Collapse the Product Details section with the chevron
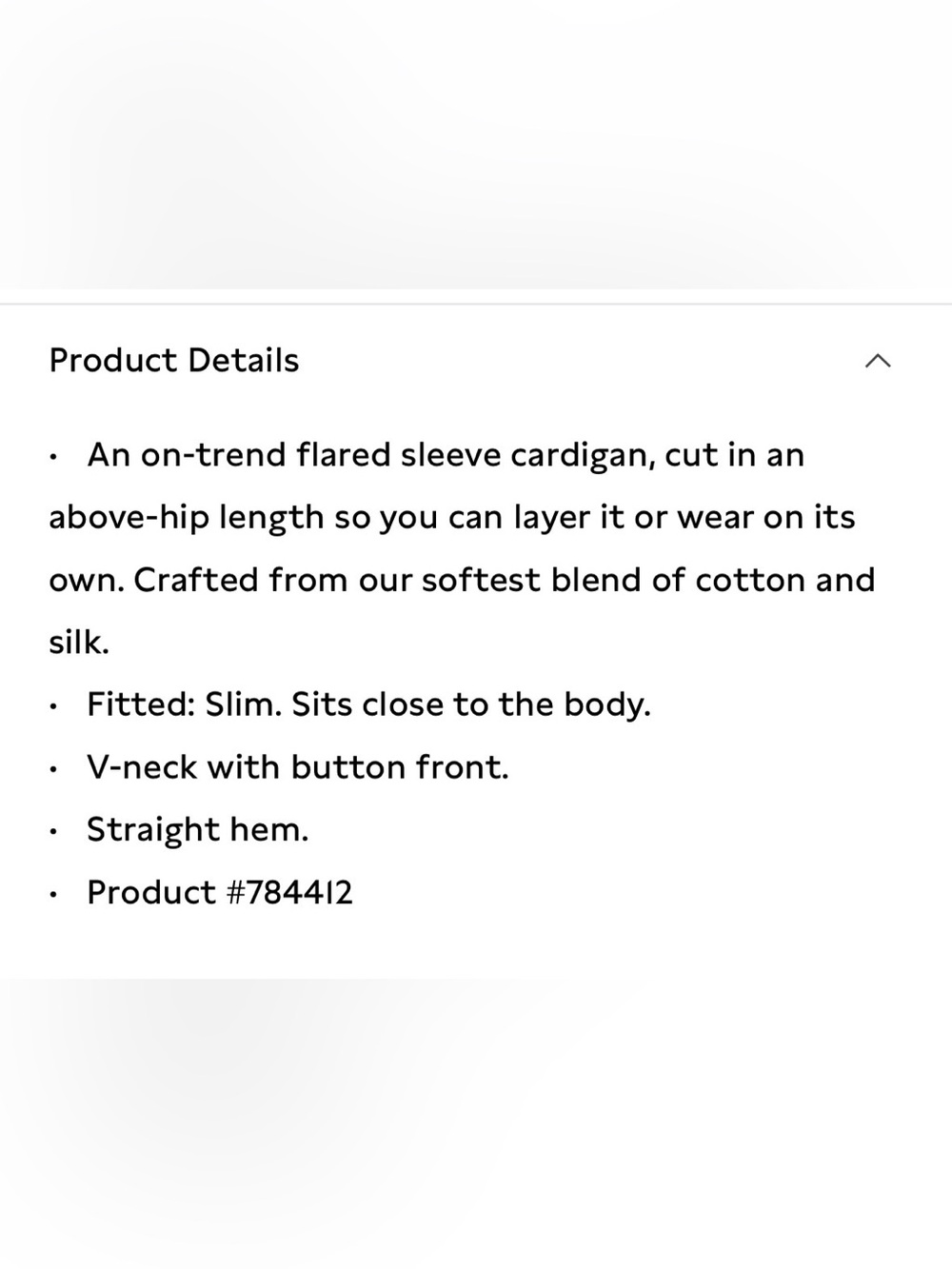Image resolution: width=952 pixels, height=1269 pixels. pyautogui.click(x=878, y=361)
